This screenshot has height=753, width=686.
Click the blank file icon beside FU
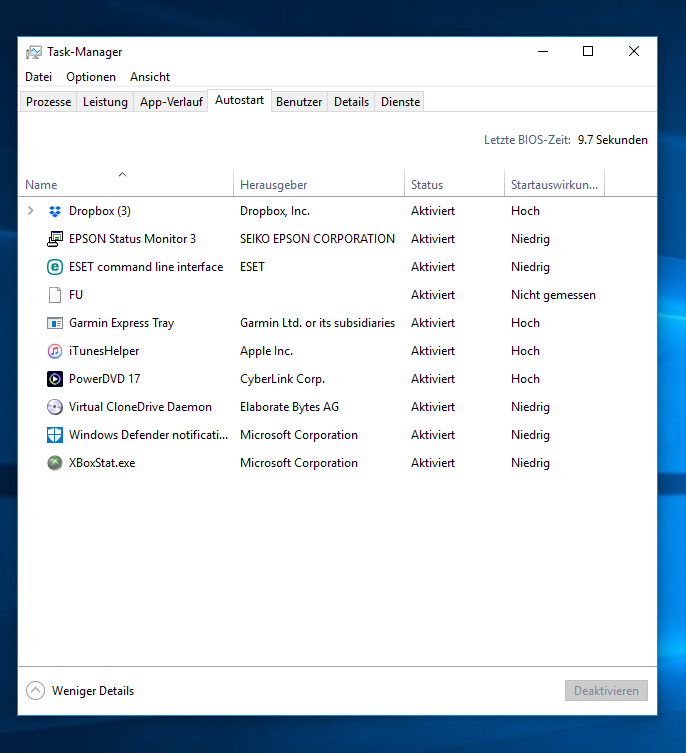point(55,295)
